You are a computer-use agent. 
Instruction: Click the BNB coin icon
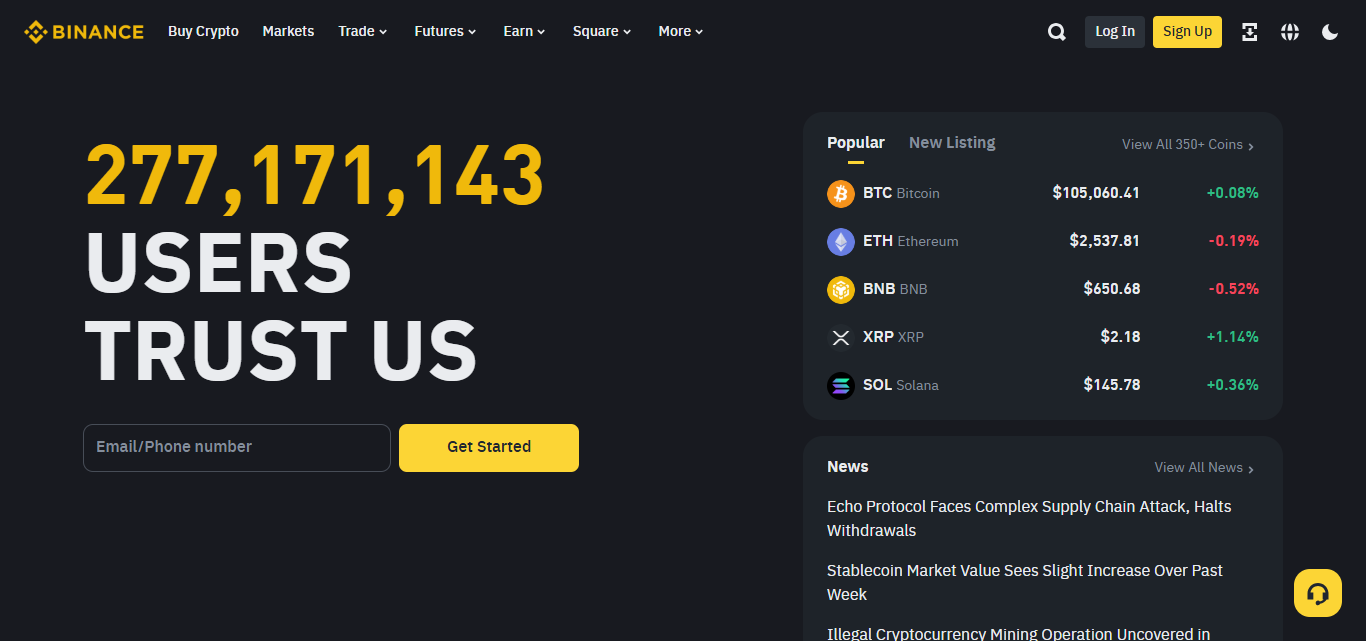coord(841,289)
